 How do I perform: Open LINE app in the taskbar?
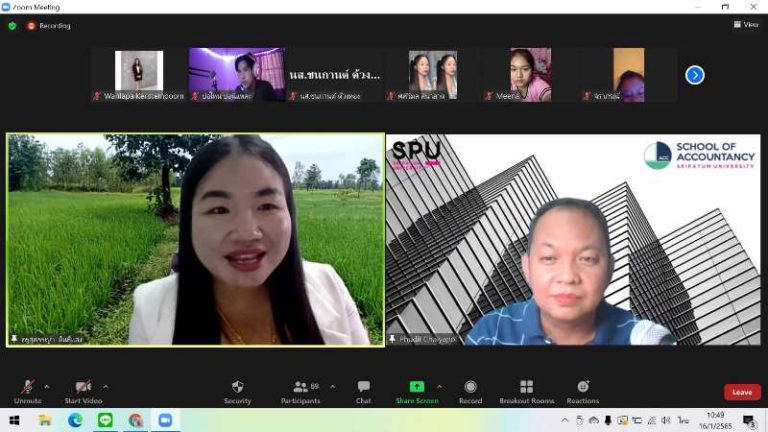105,420
